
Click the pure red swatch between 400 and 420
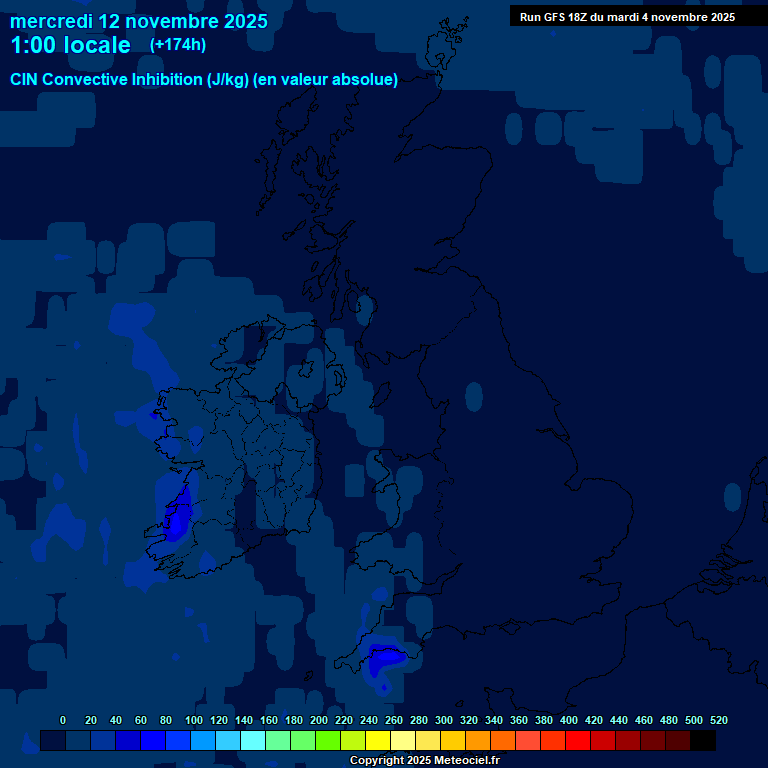click(x=577, y=740)
